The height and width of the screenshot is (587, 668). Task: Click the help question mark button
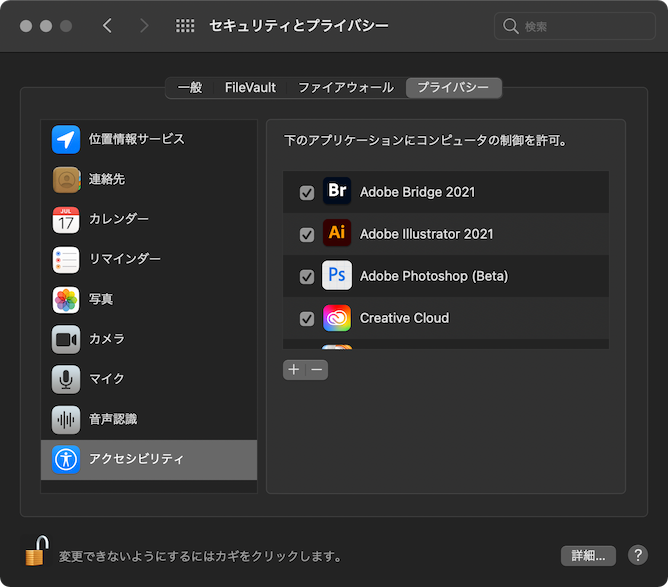pyautogui.click(x=638, y=555)
